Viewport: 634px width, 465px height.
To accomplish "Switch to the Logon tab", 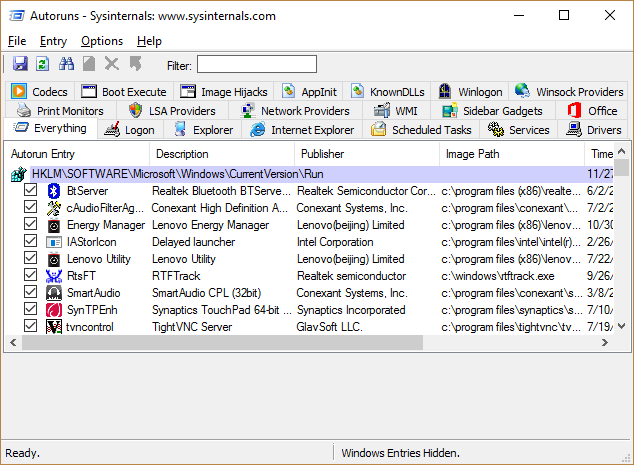I will [129, 130].
